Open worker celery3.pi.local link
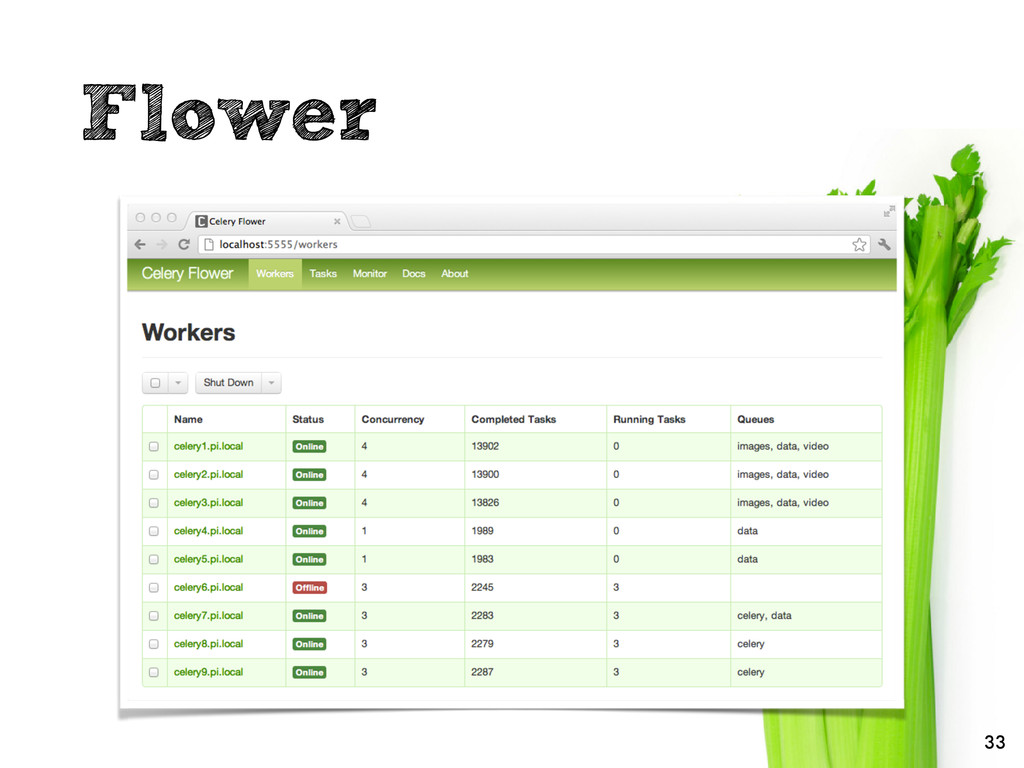1024x768 pixels. [208, 503]
